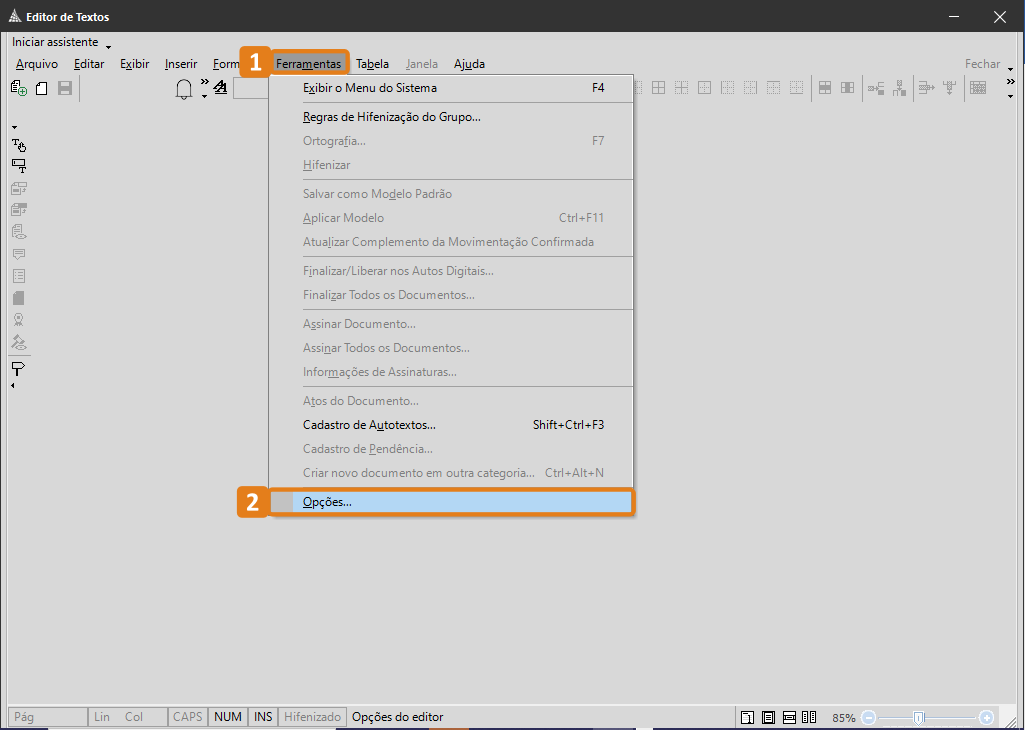Click the underlined A text format icon
Screen dimensions: 1025x730
coord(220,88)
